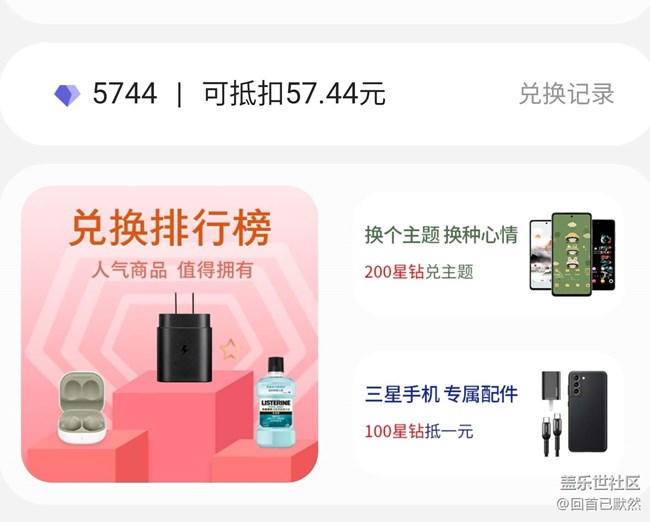Tap the 200星钻兑主题 text
Screen dimensions: 650x522
pos(419,272)
